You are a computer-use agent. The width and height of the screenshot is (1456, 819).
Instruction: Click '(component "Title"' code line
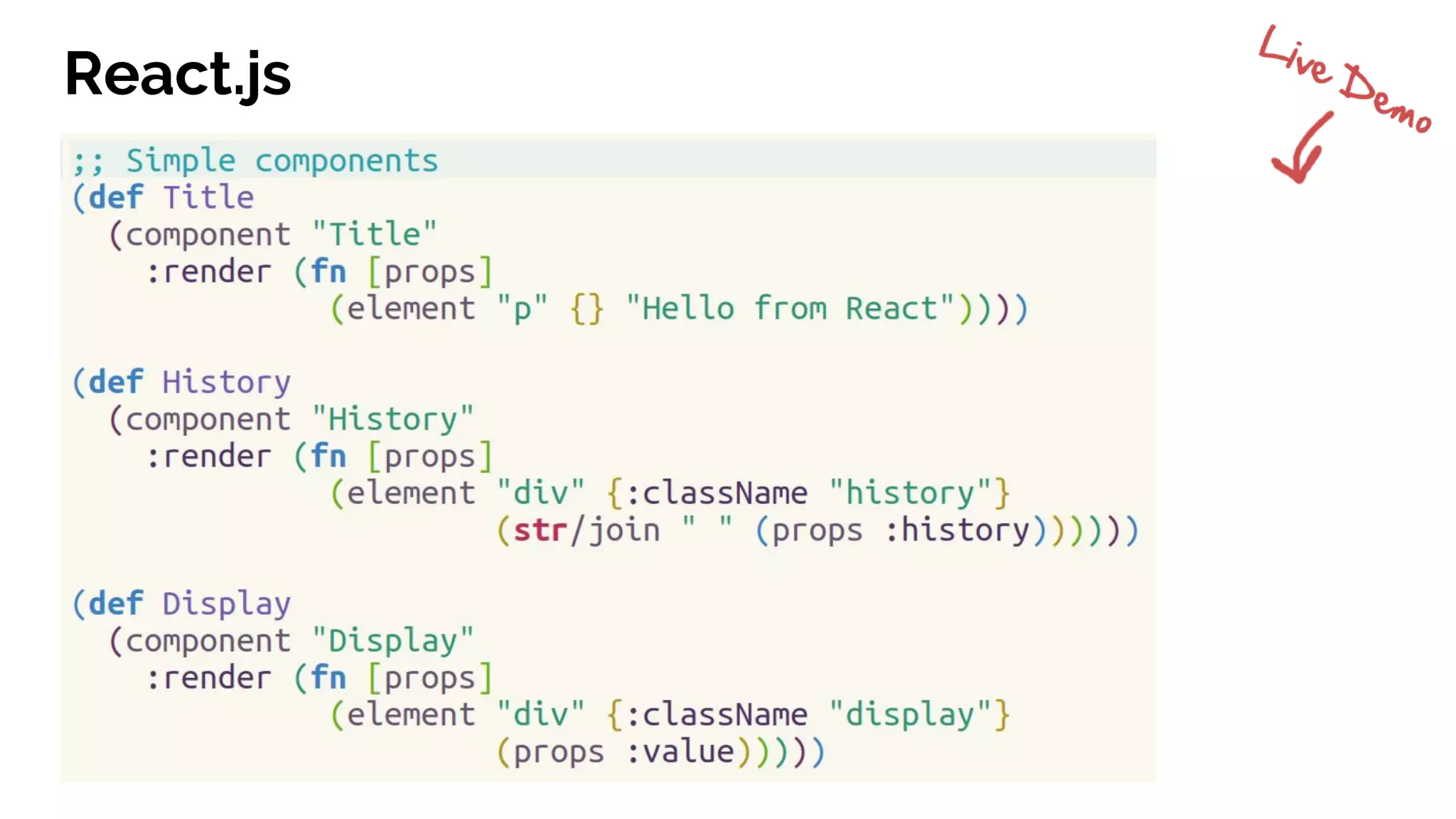(272, 234)
